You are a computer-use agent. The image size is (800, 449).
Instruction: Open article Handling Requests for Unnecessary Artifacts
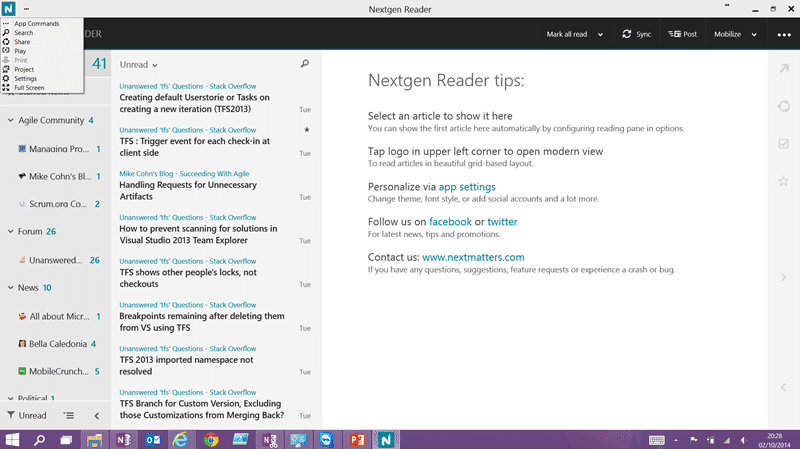click(x=188, y=191)
